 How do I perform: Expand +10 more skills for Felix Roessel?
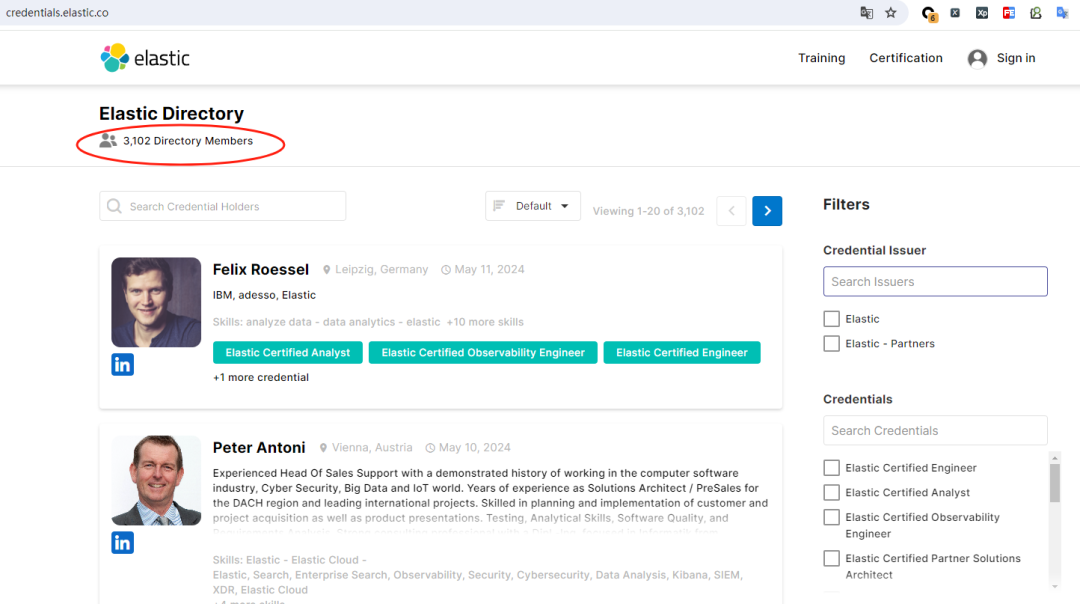click(485, 322)
